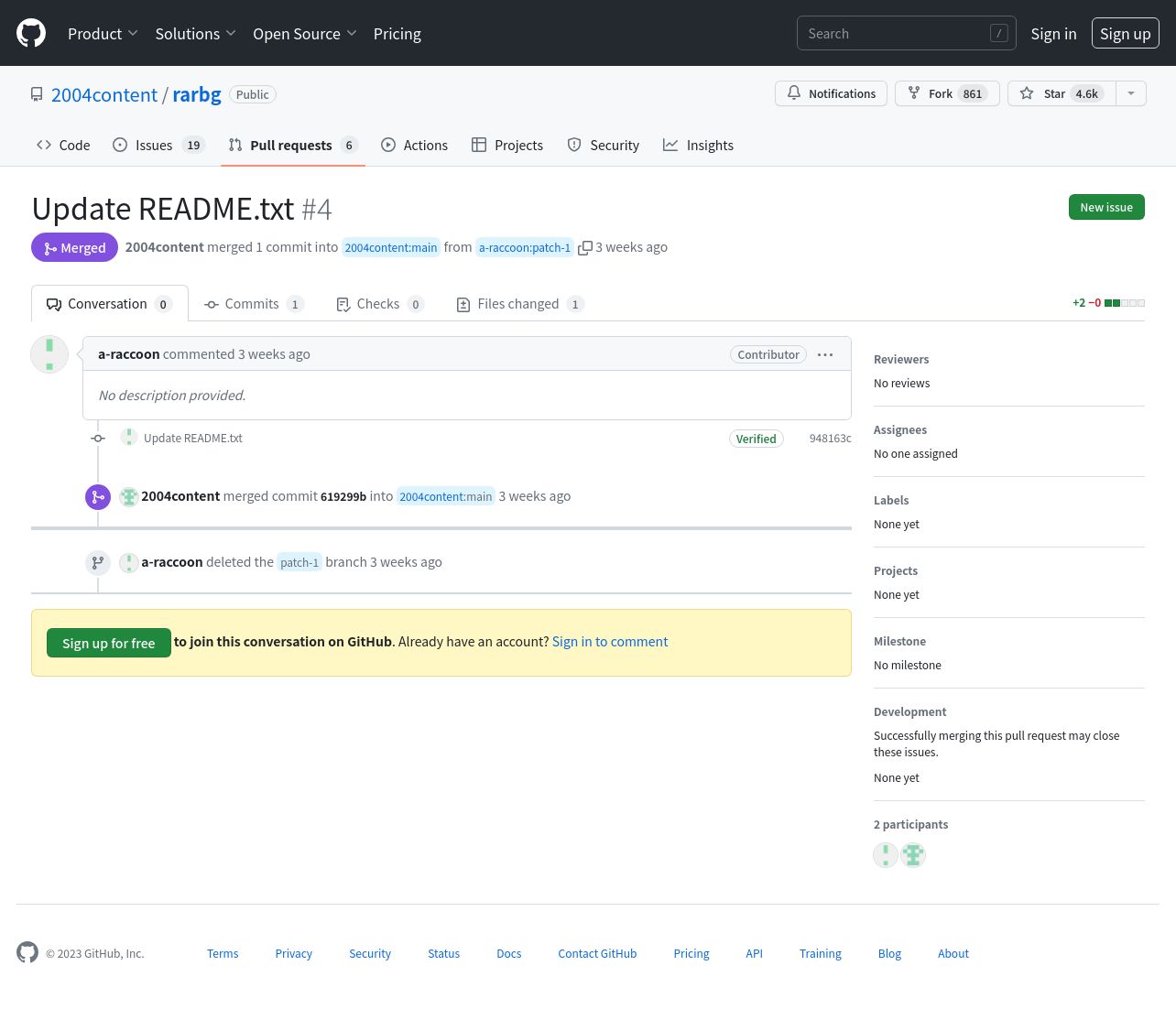
Task: Open the rarbg repository link
Action: [x=197, y=94]
